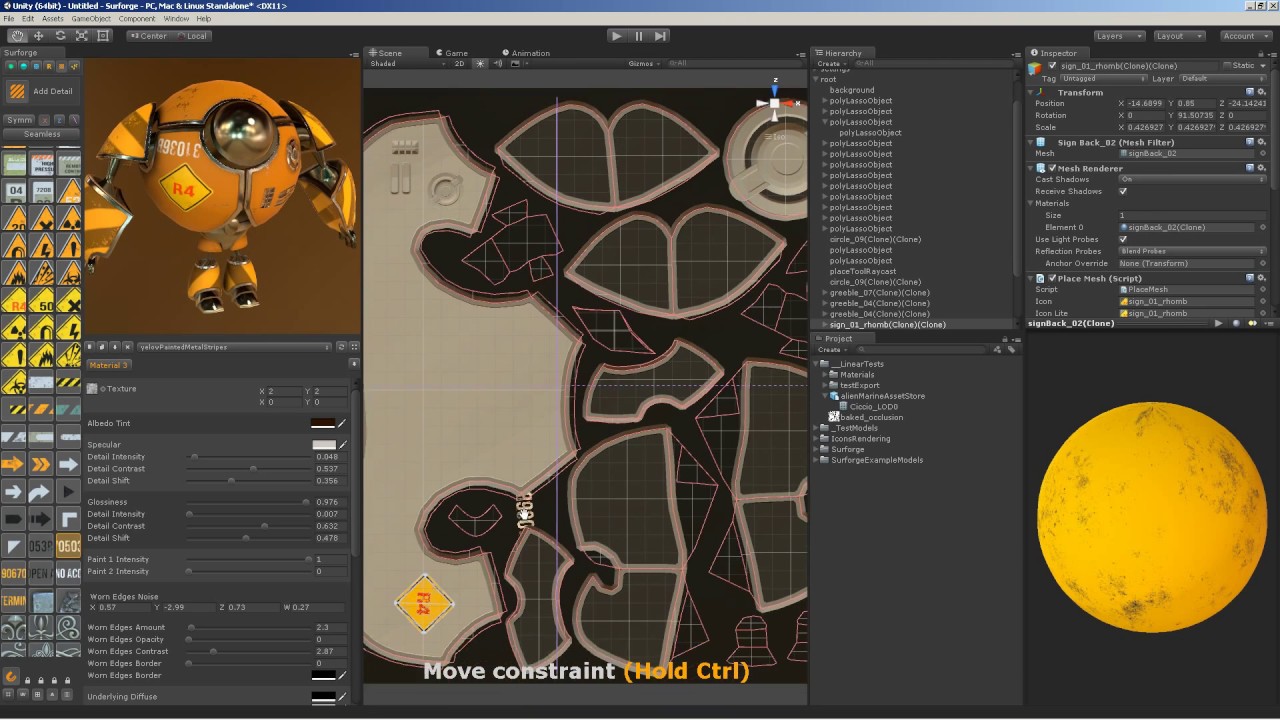The width and height of the screenshot is (1280, 720).
Task: Select the white curved arrow decal
Action: coord(41,492)
